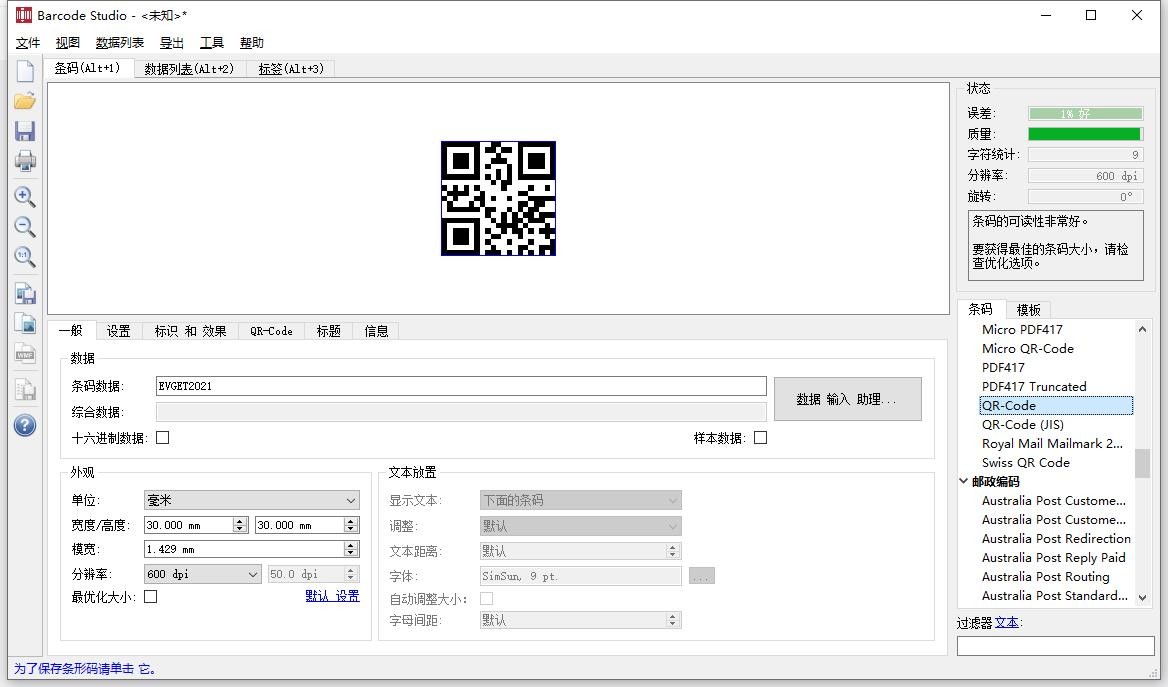1168x687 pixels.
Task: Open the 帮助 menu
Action: 252,42
